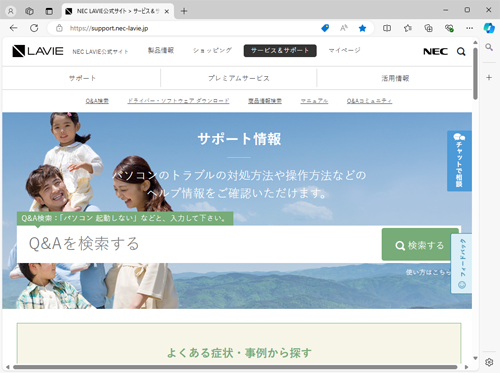Click the scroll right arrow
The image size is (500, 373).
[466, 367]
